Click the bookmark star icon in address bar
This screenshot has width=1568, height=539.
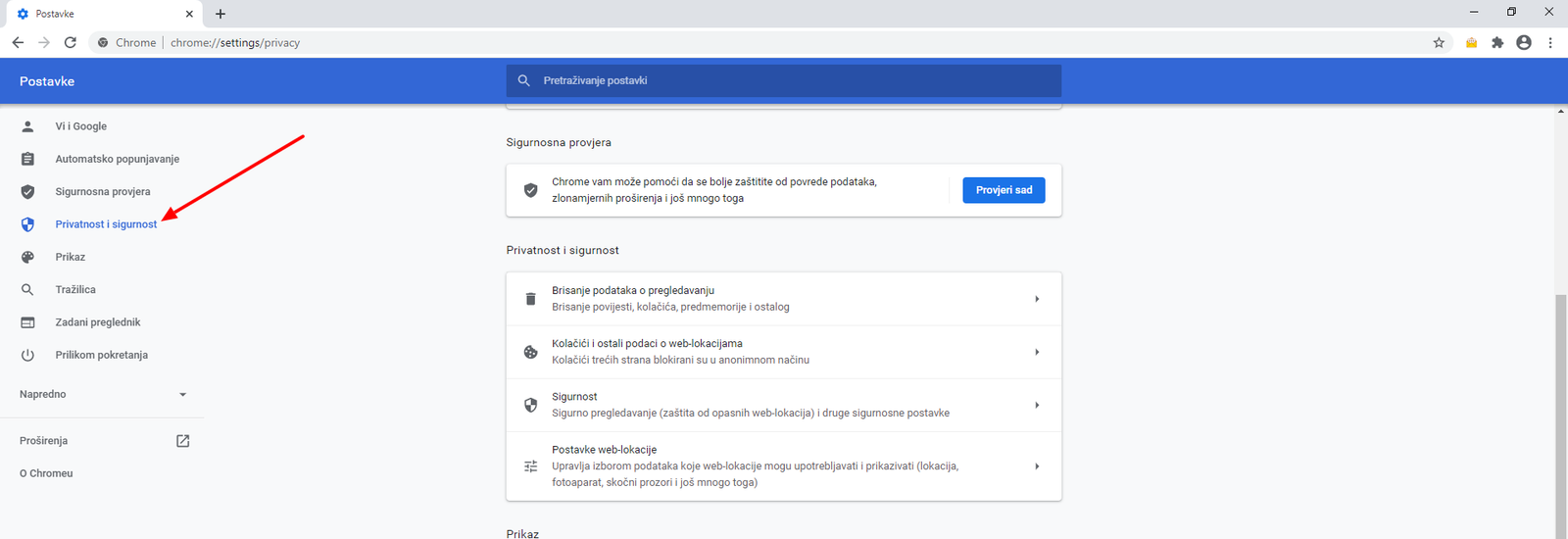(1439, 42)
